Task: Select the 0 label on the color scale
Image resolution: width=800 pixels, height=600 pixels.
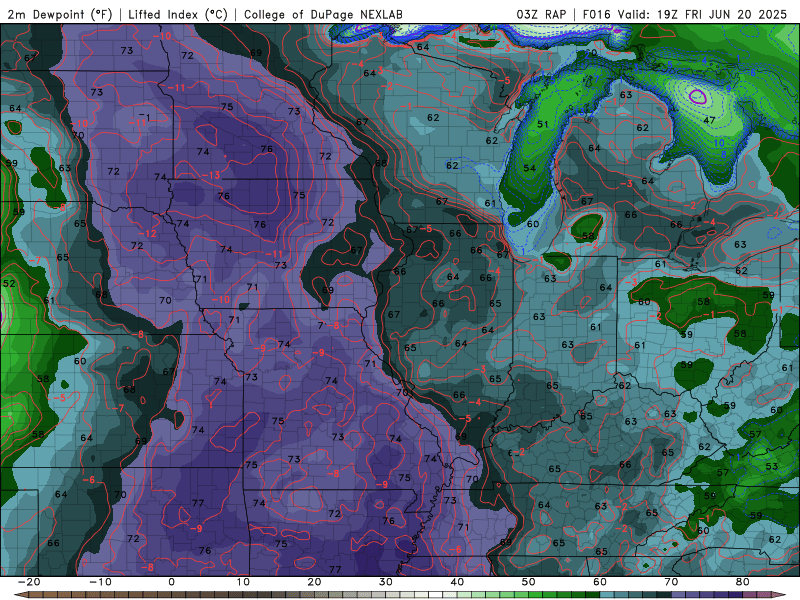Action: 171,582
